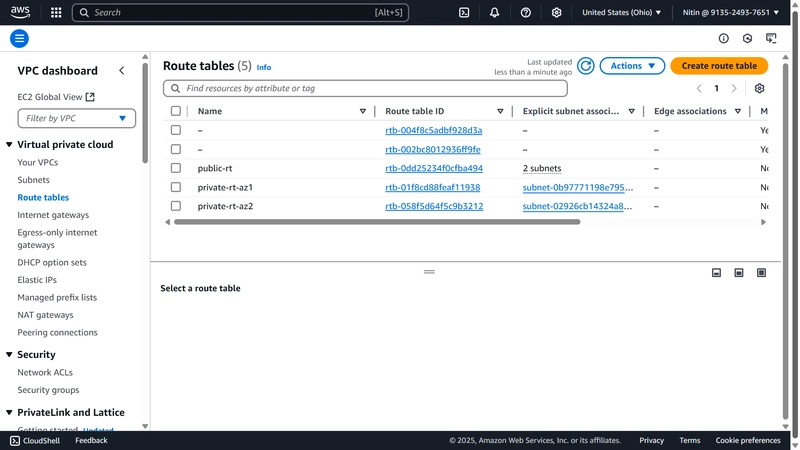
Task: Collapse the VPC dashboard sidebar arrow
Action: coord(121,70)
